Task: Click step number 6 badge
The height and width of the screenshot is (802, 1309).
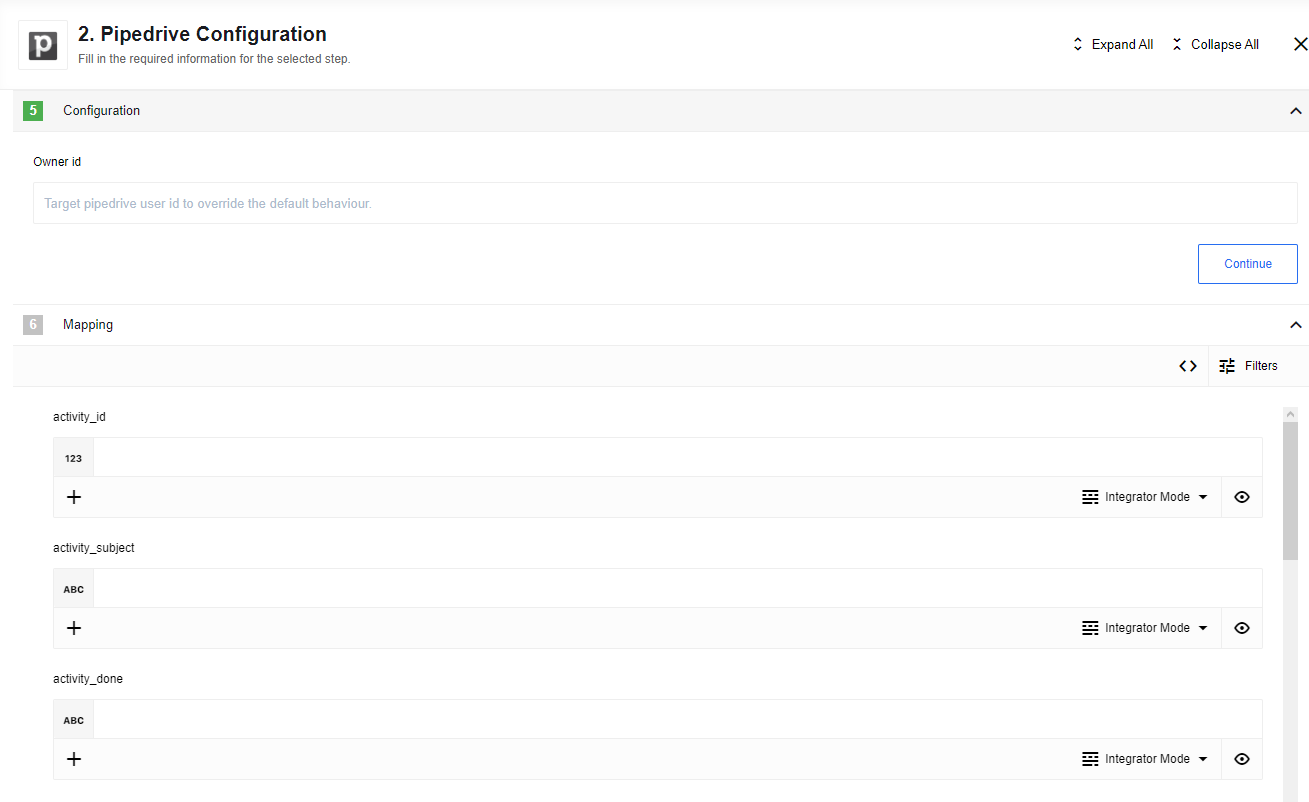Action: (x=33, y=325)
